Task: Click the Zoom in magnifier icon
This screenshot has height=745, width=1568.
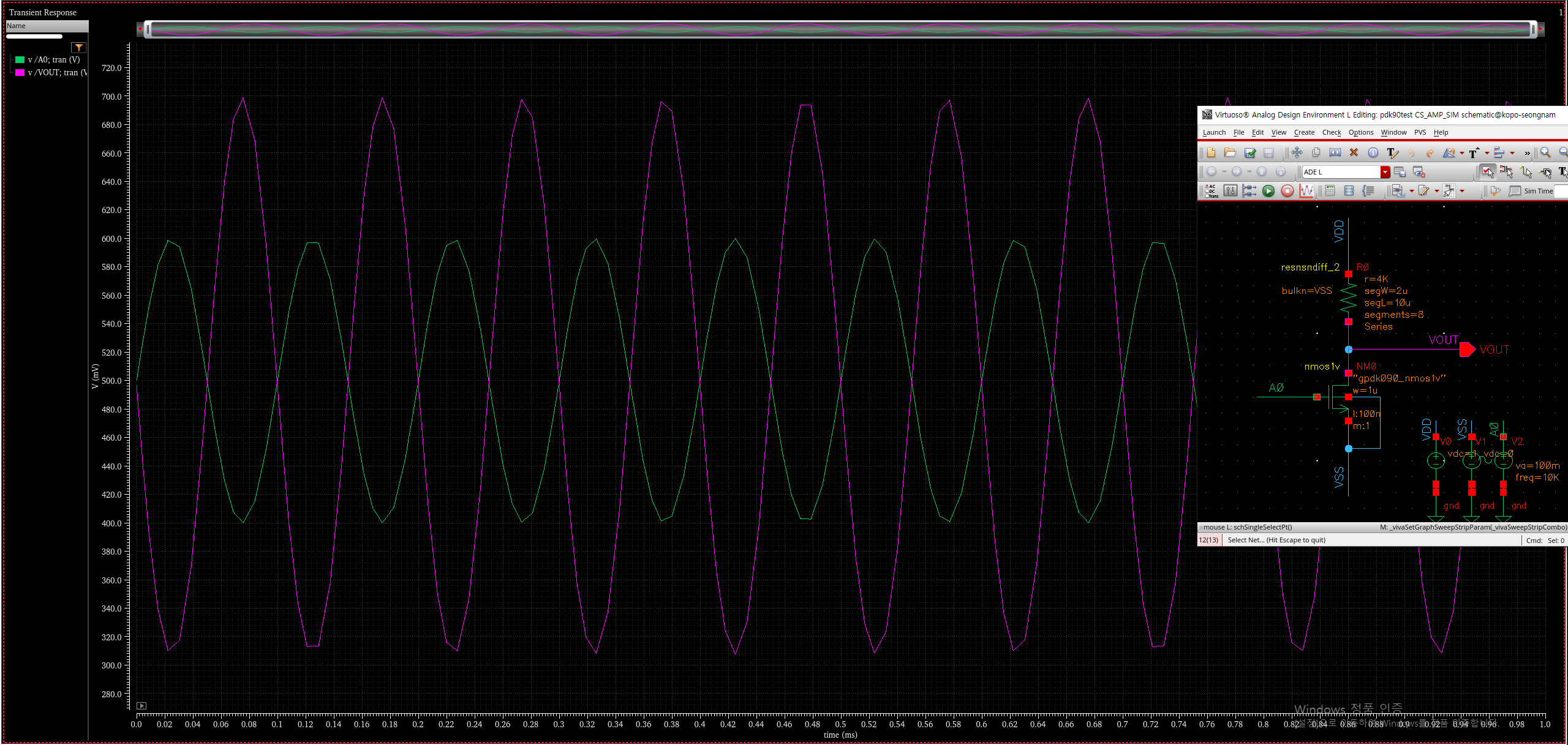Action: (x=1545, y=152)
